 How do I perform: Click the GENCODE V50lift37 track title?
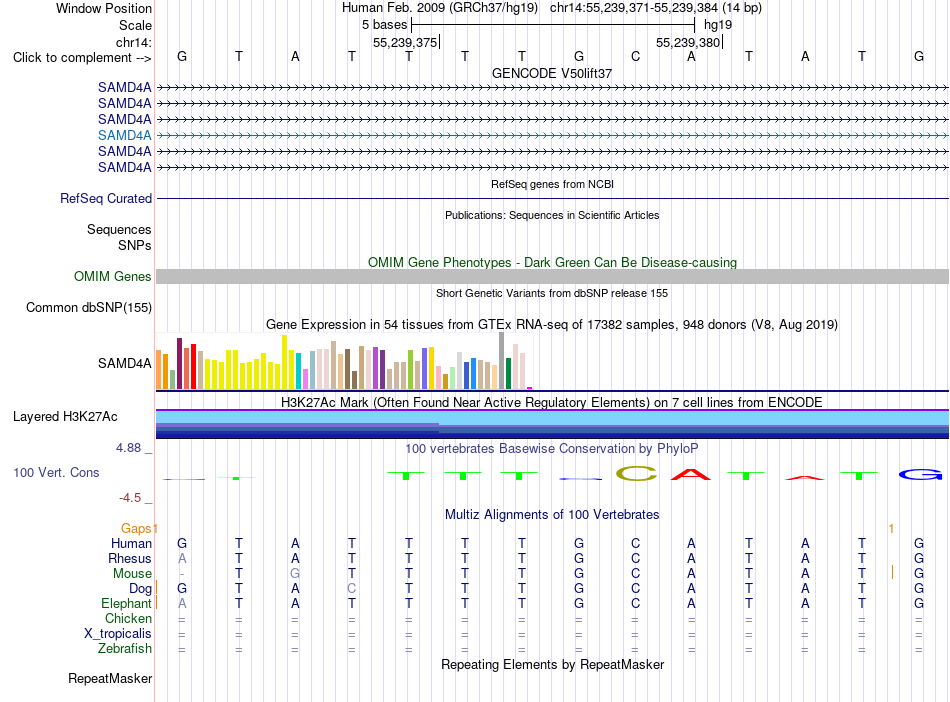pos(552,73)
